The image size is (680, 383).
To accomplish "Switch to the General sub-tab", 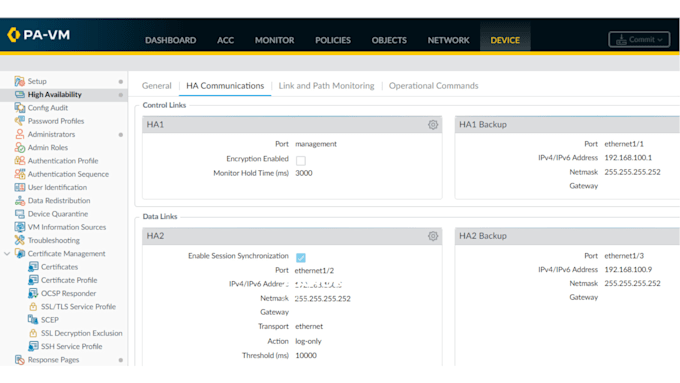I will coord(157,85).
